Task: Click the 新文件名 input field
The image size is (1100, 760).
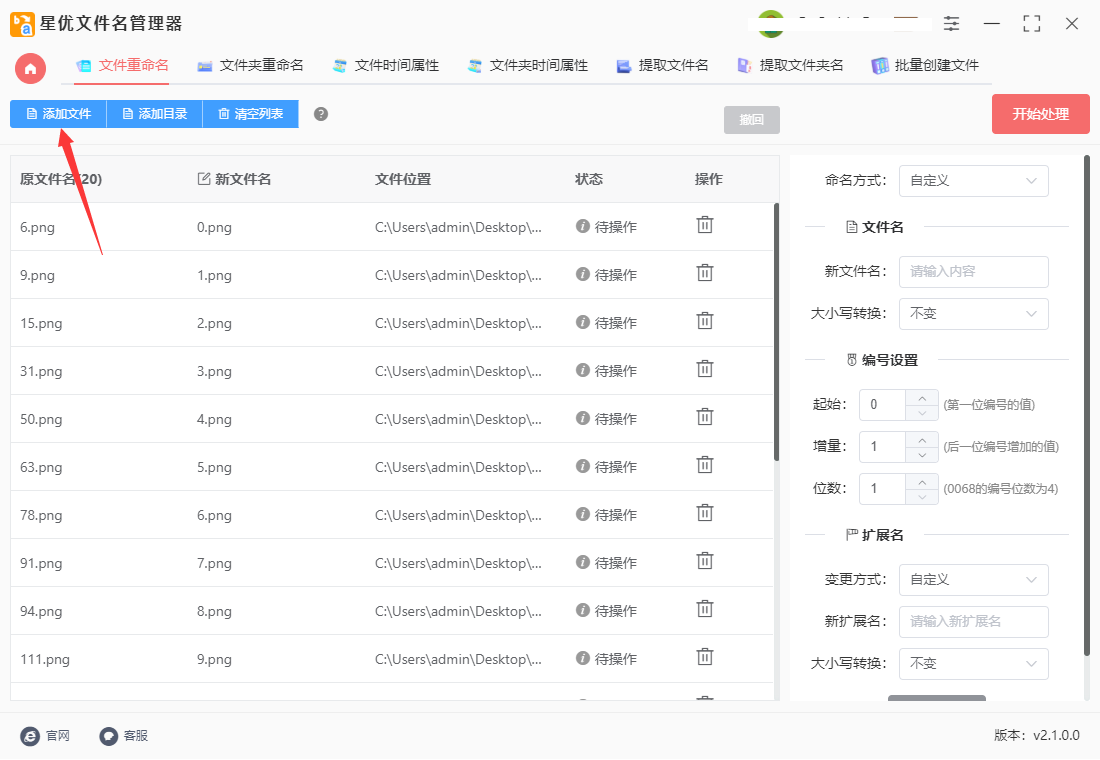Action: pos(974,272)
